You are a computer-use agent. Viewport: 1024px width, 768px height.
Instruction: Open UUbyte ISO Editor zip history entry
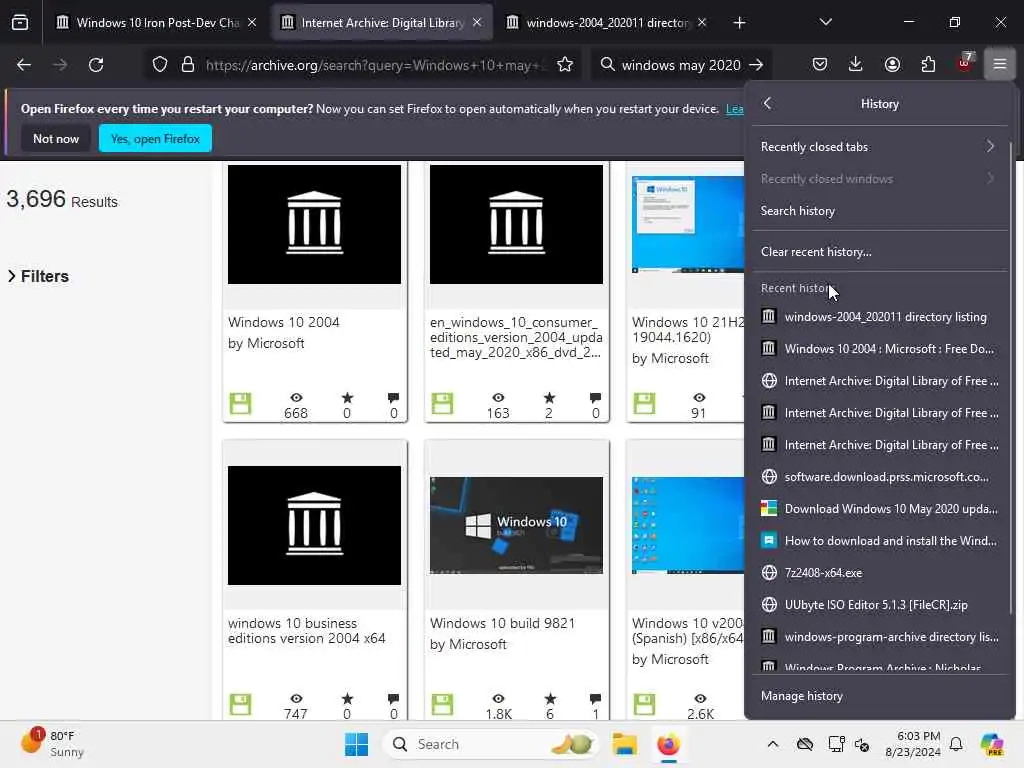pos(878,605)
